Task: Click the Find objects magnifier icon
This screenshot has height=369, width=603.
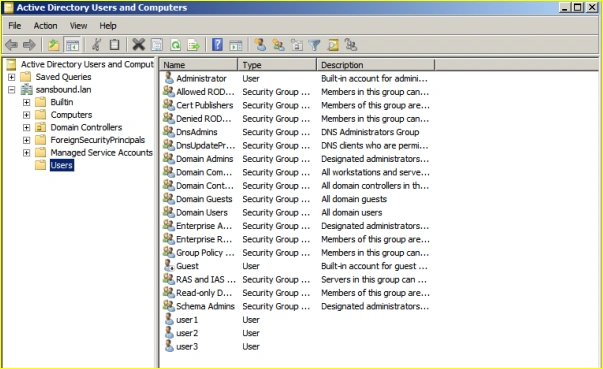Action: pyautogui.click(x=333, y=45)
